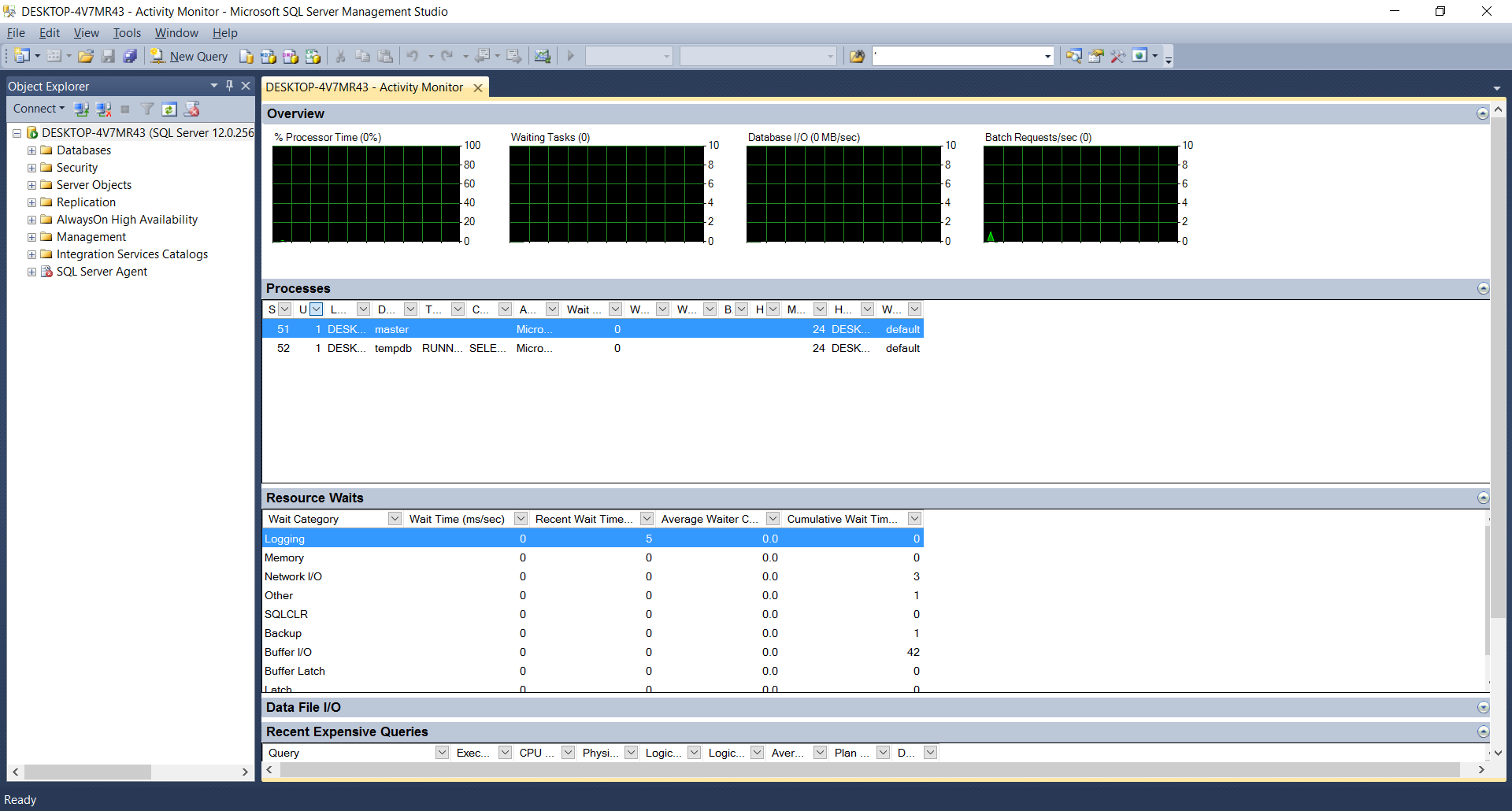This screenshot has width=1512, height=811.
Task: Click the Filter funnel icon in Object Explorer
Action: 147,109
